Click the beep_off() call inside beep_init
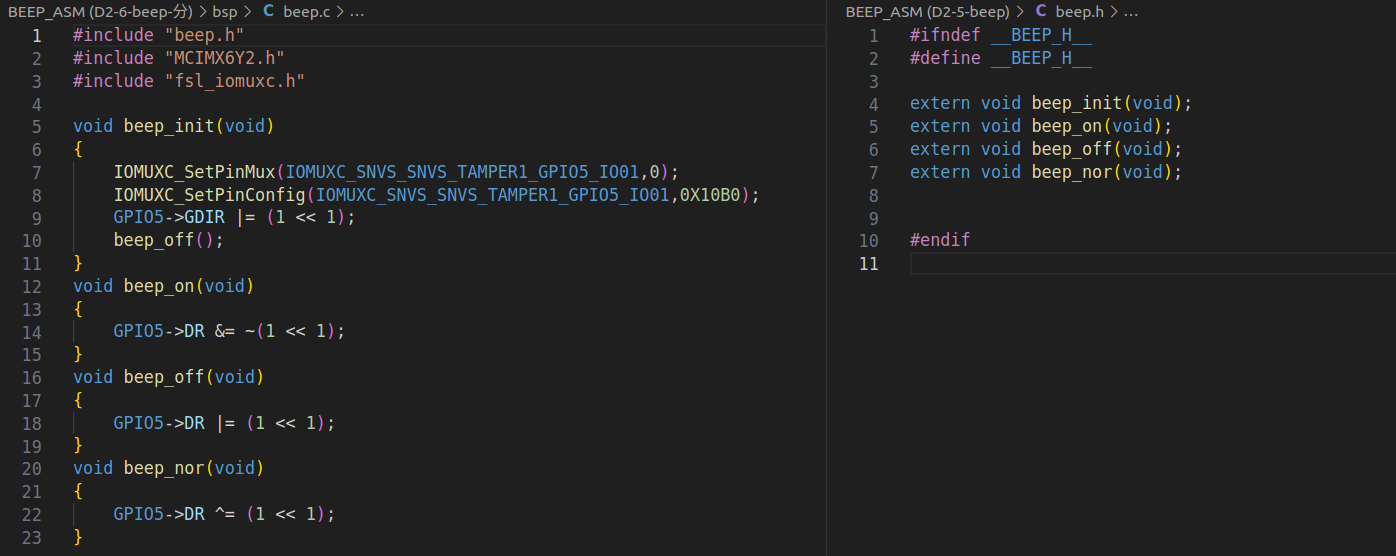The image size is (1396, 556). pos(168,240)
